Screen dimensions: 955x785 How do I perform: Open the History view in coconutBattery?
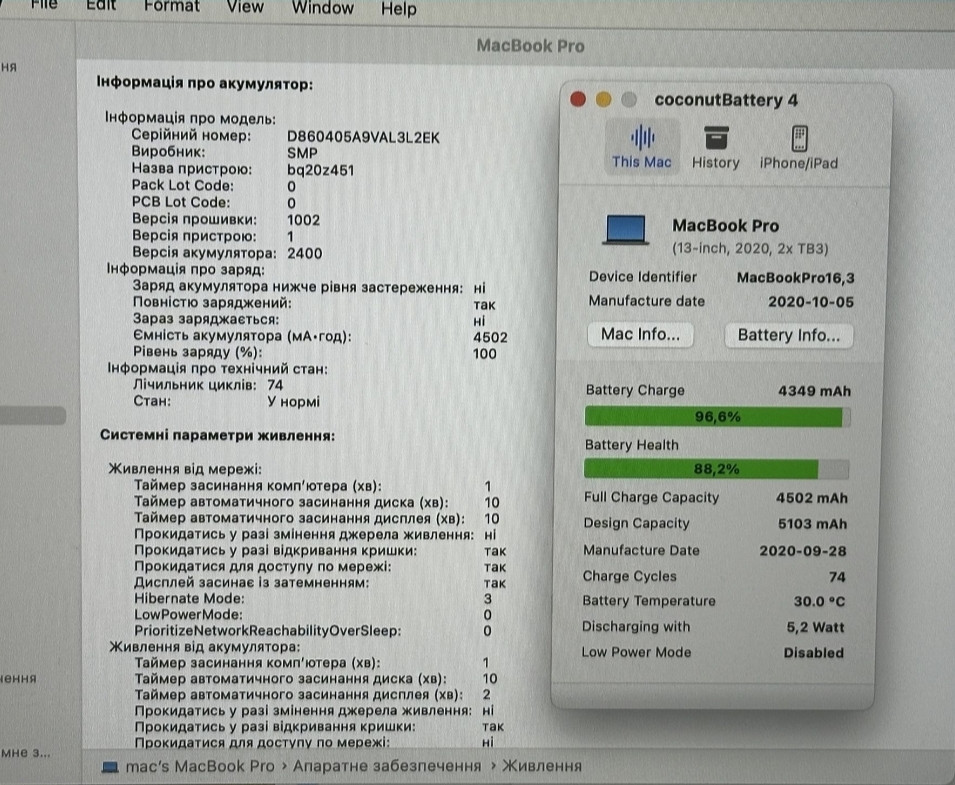click(x=715, y=148)
